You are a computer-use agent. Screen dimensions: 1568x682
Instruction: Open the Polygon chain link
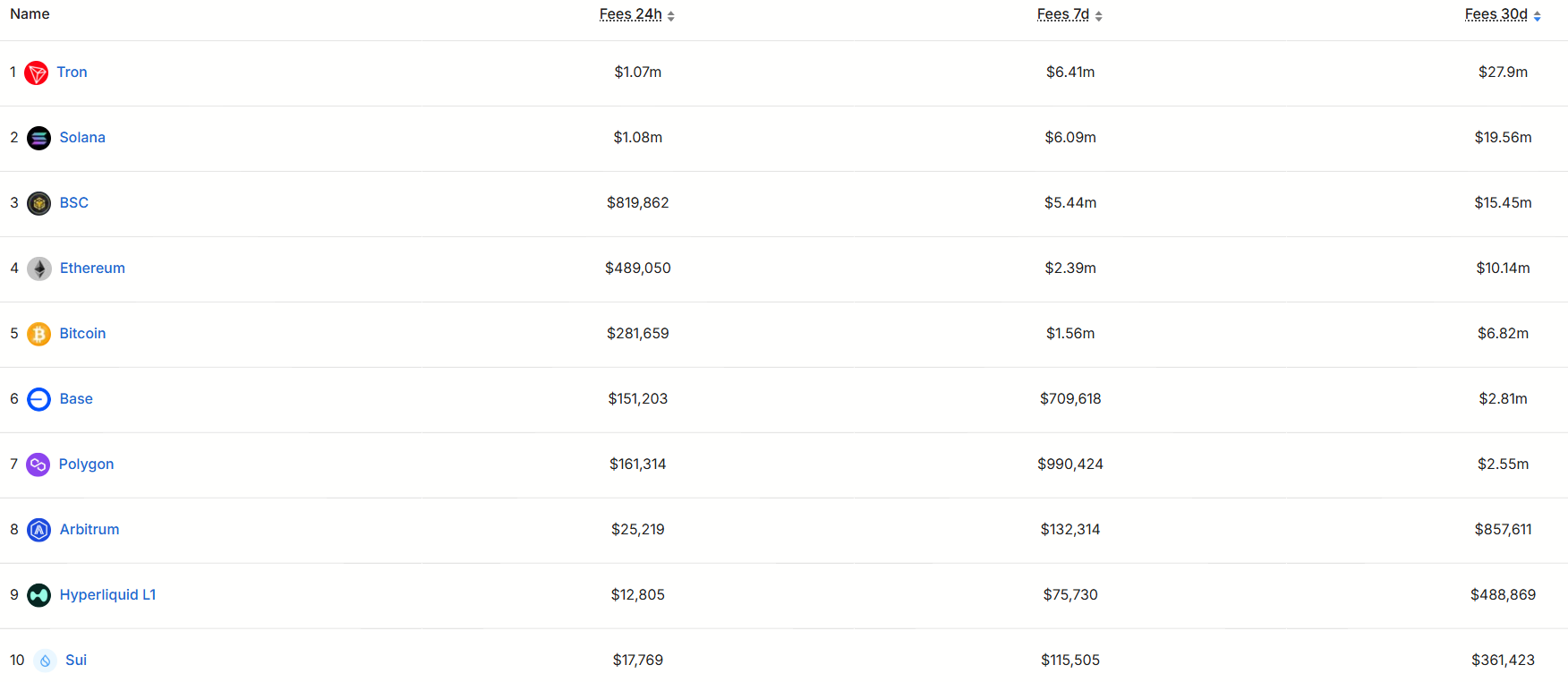coord(86,465)
